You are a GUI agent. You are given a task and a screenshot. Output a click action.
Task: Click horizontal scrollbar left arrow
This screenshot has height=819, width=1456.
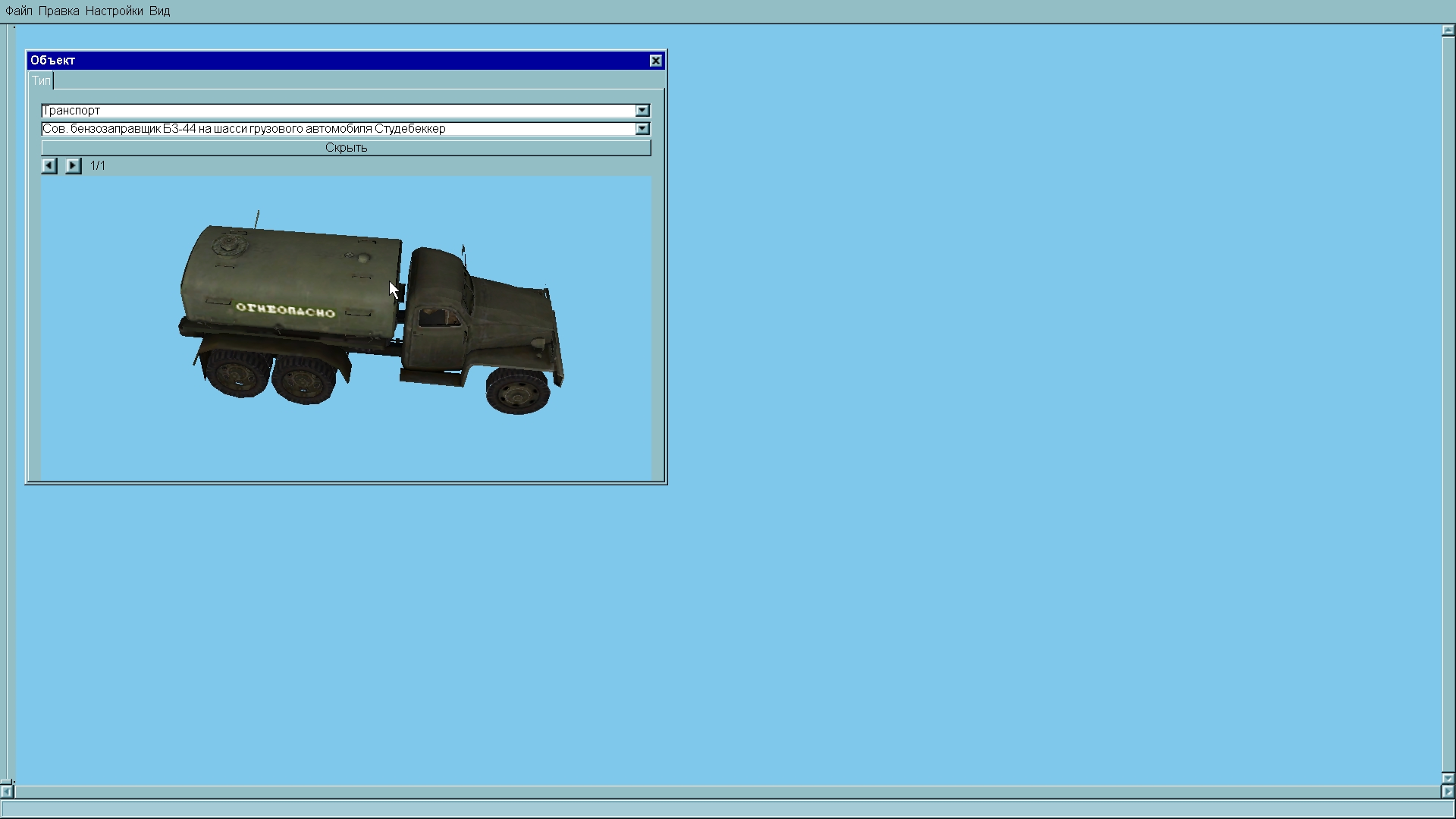click(7, 792)
